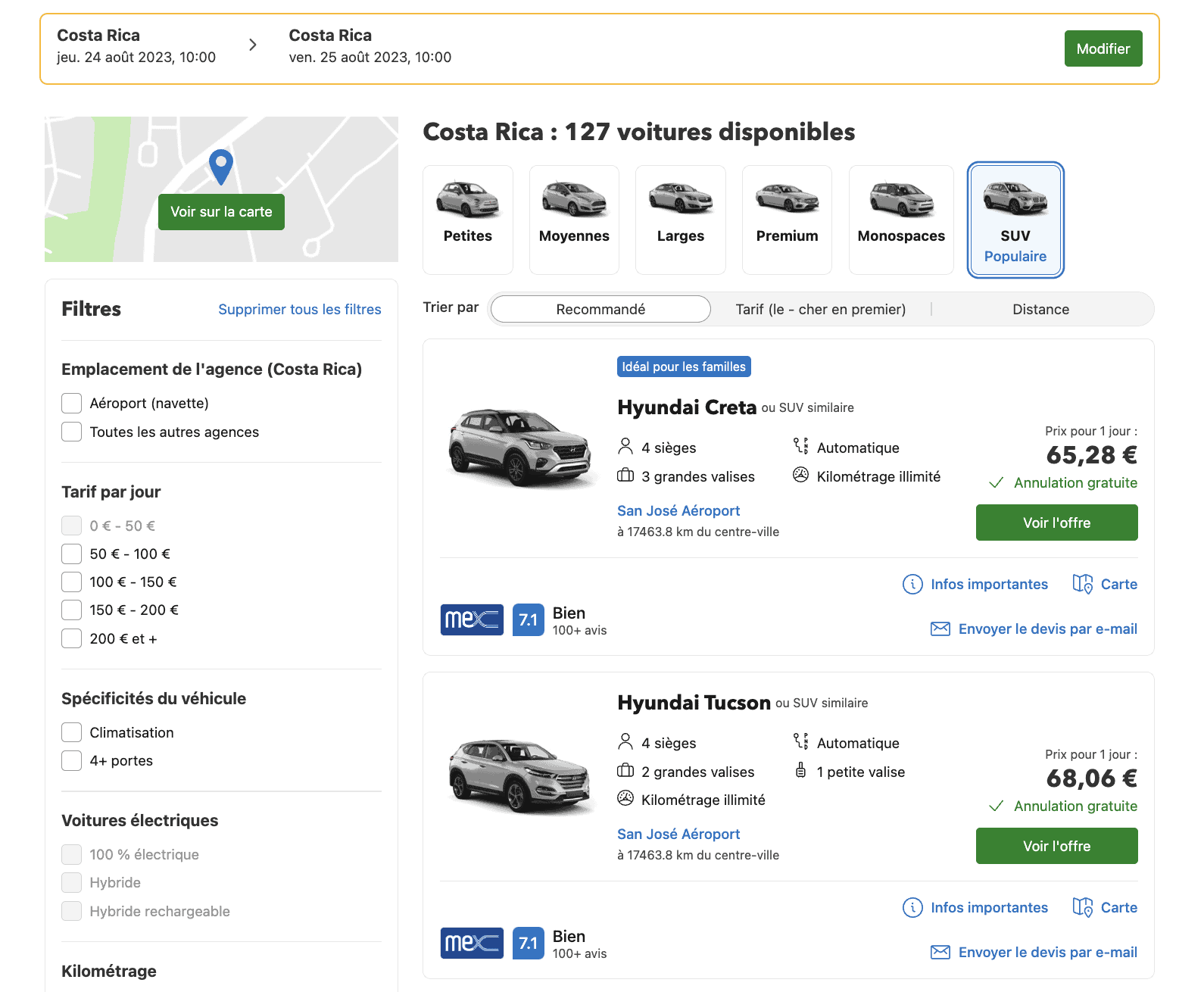Click the map icon beside Carte on Tucson card
This screenshot has height=992, width=1204.
click(1083, 907)
